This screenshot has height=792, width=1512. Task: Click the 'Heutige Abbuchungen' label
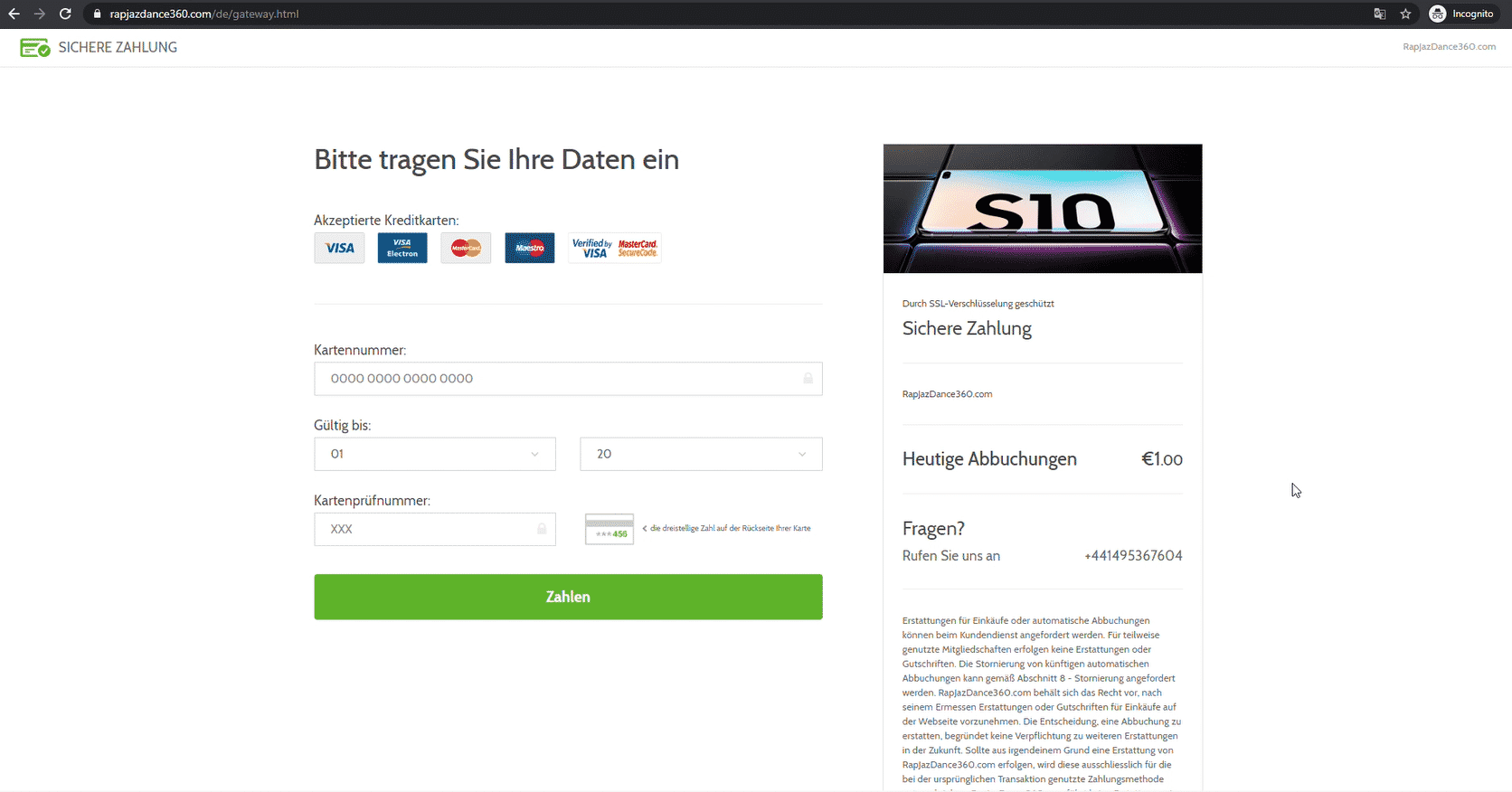coord(989,459)
